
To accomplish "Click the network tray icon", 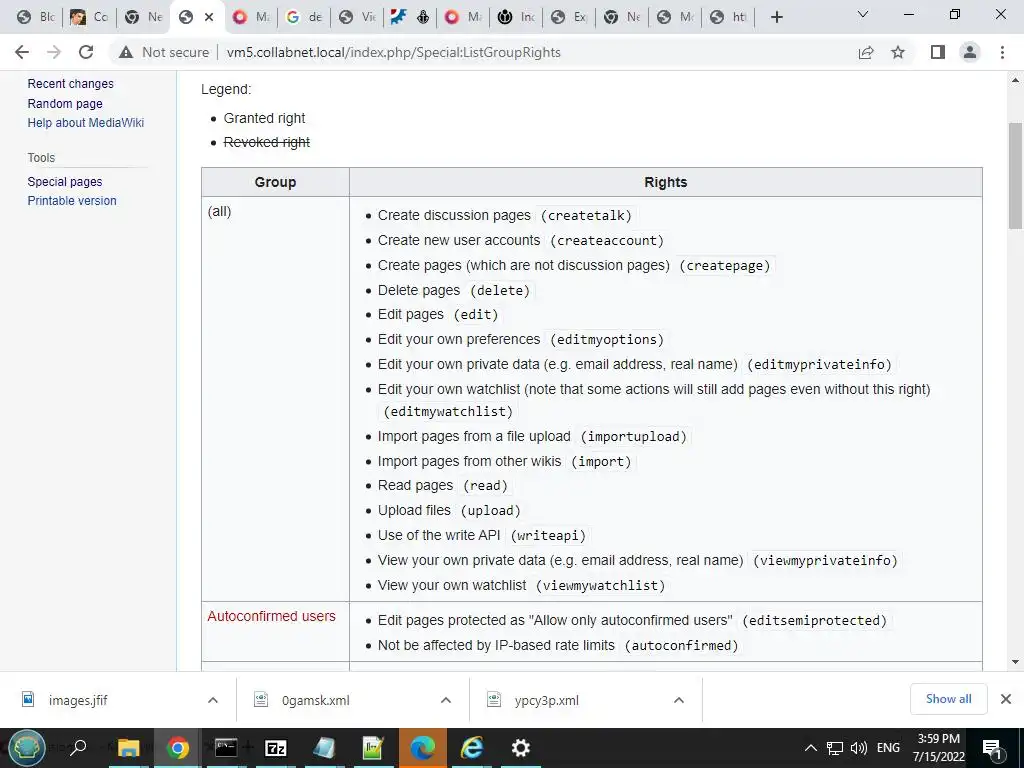I will click(x=834, y=748).
